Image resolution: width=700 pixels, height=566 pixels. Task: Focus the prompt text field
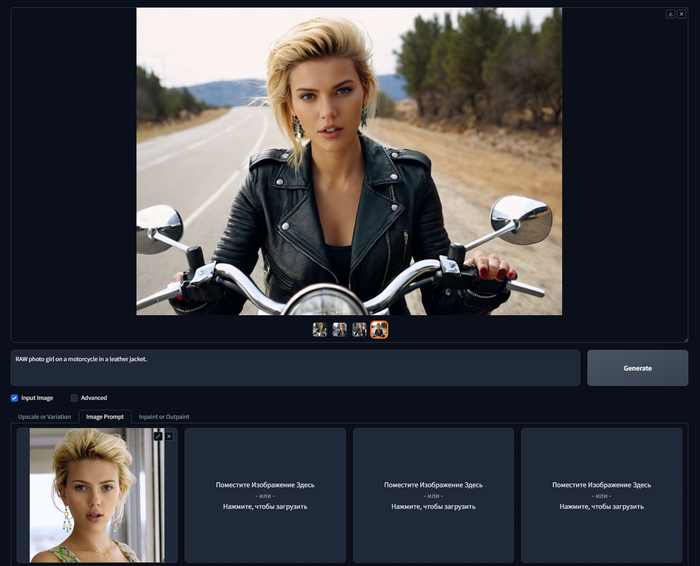[x=295, y=368]
